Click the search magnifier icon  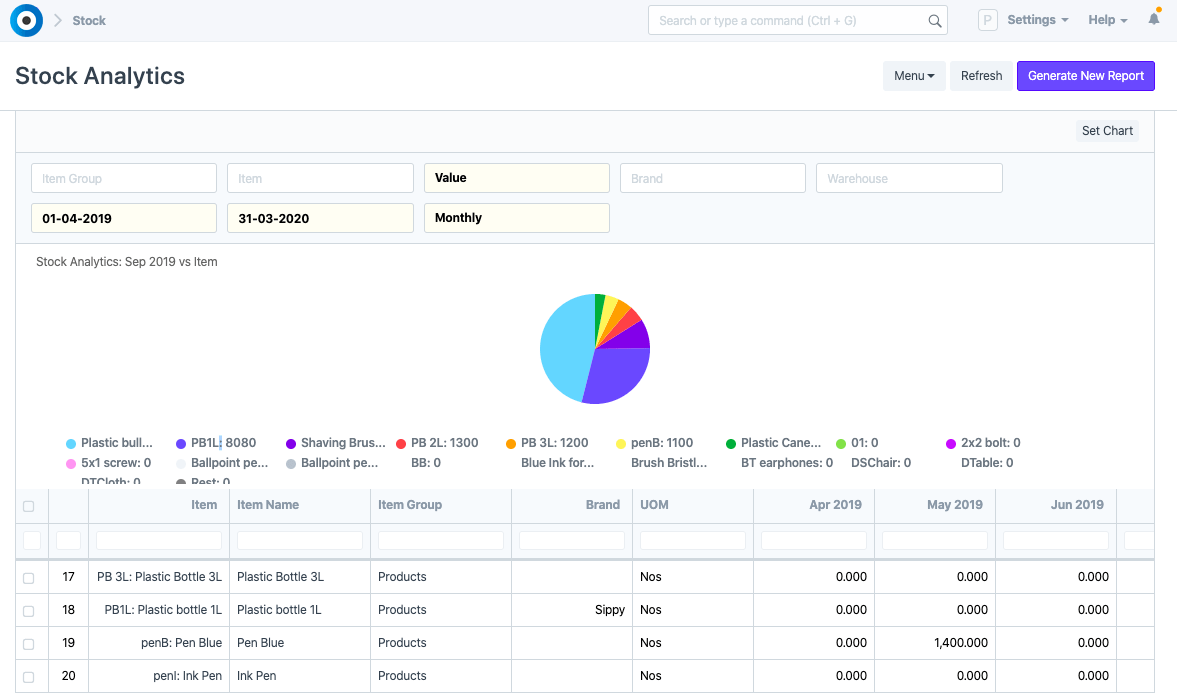[934, 20]
